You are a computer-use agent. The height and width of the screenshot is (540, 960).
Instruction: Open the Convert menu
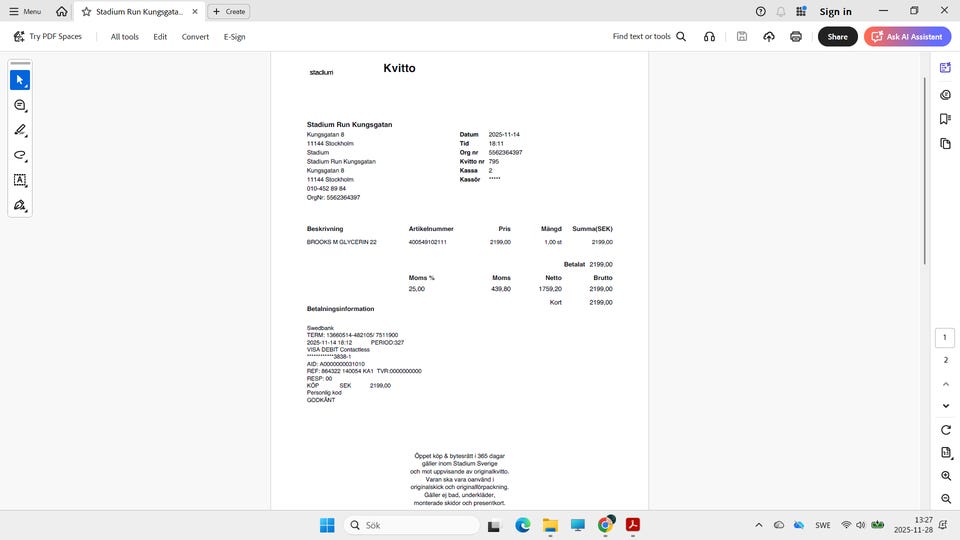195,37
